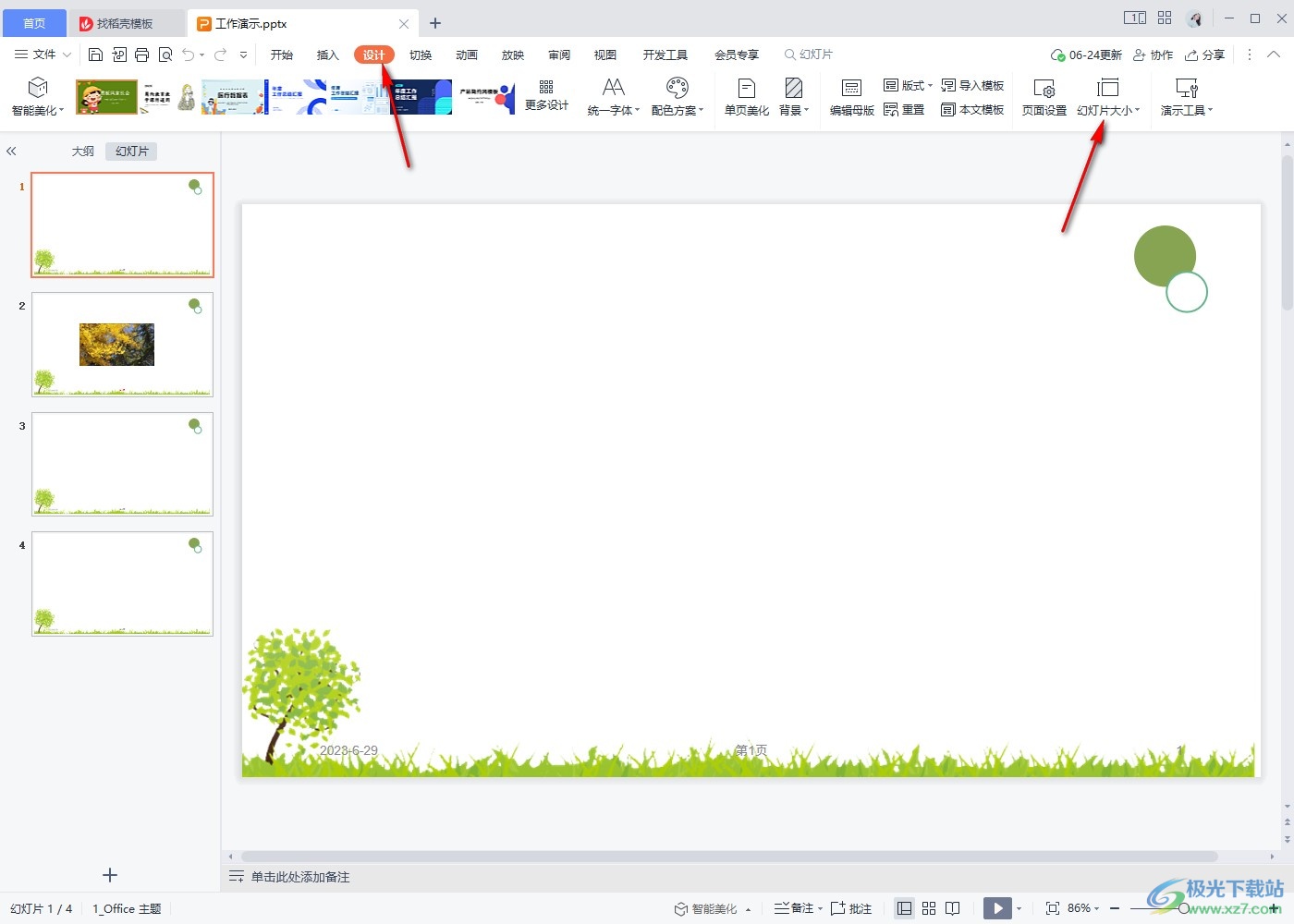The width and height of the screenshot is (1294, 924).
Task: Click the Undo arrow icon
Action: coord(188,55)
